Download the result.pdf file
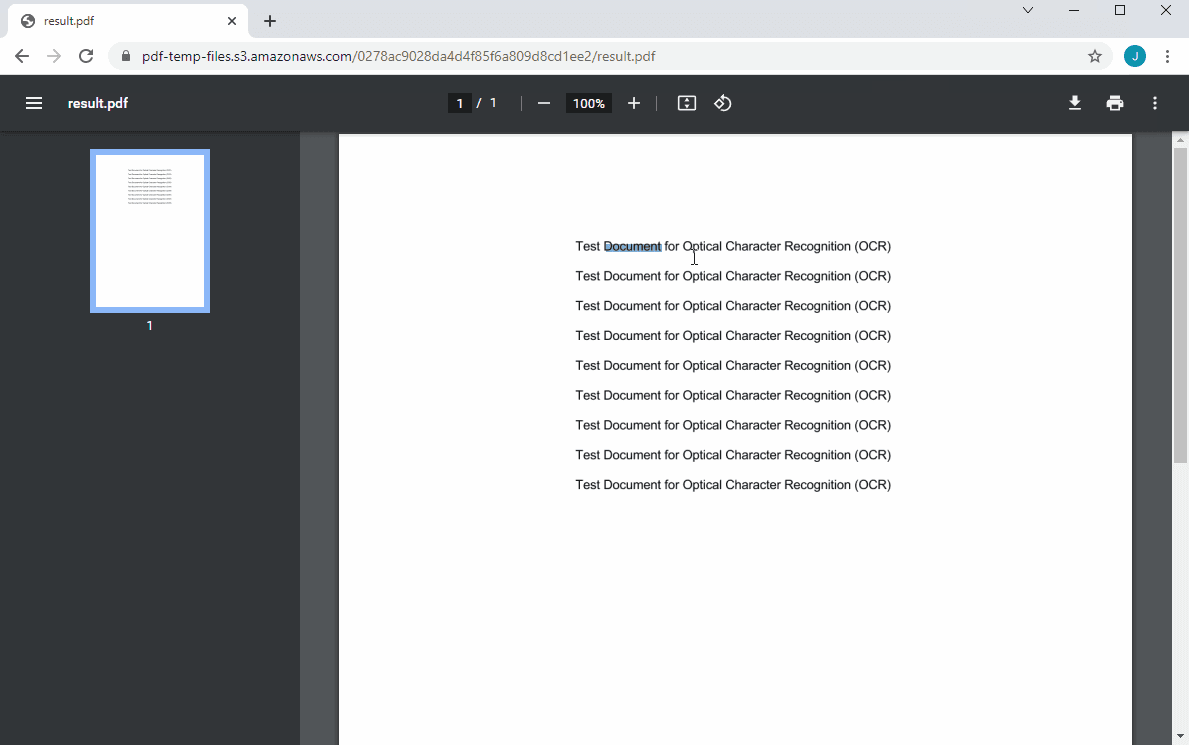This screenshot has height=745, width=1189. [1075, 103]
